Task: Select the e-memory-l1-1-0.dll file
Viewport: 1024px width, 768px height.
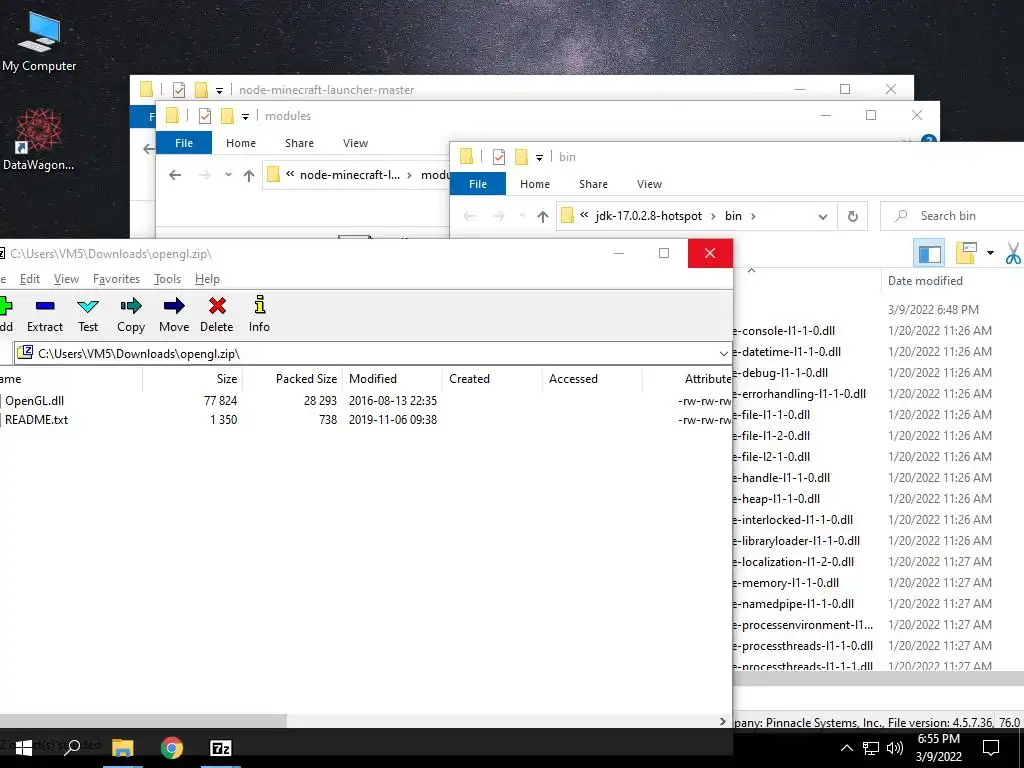Action: 786,583
